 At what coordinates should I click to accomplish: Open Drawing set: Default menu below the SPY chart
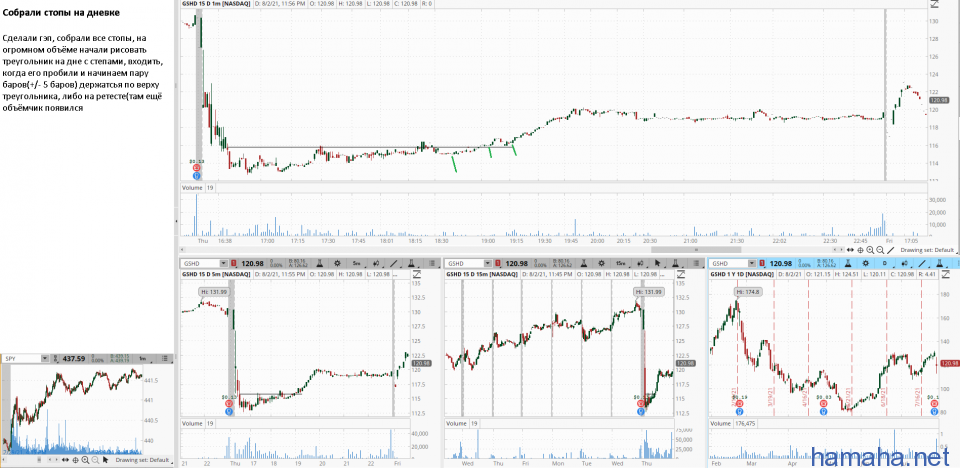pyautogui.click(x=143, y=459)
